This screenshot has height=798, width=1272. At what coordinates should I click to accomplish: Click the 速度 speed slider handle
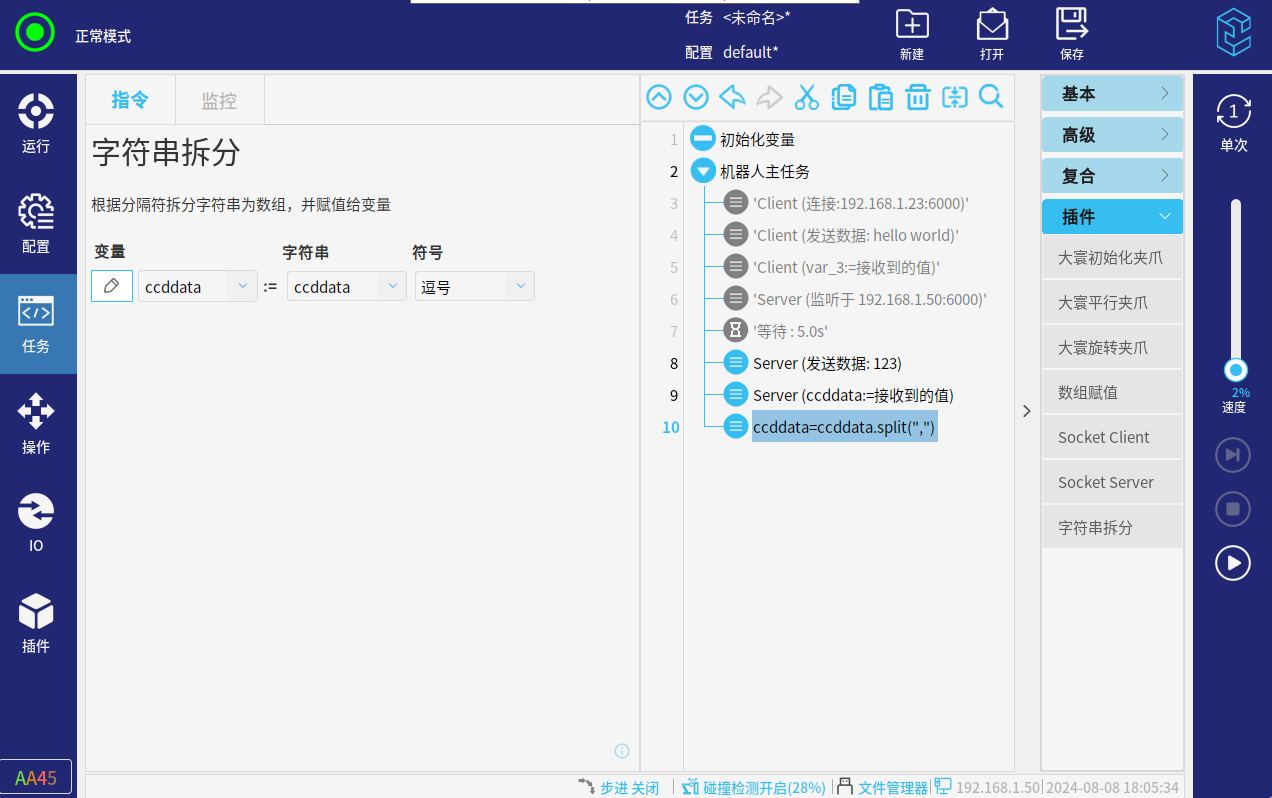(1236, 370)
